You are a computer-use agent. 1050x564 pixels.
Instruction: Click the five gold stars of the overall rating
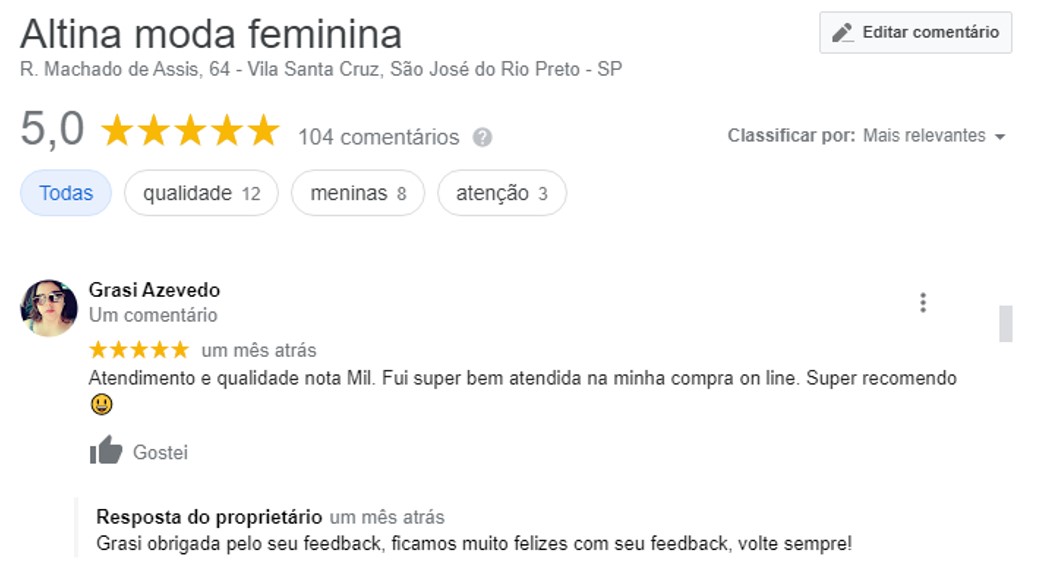[190, 131]
